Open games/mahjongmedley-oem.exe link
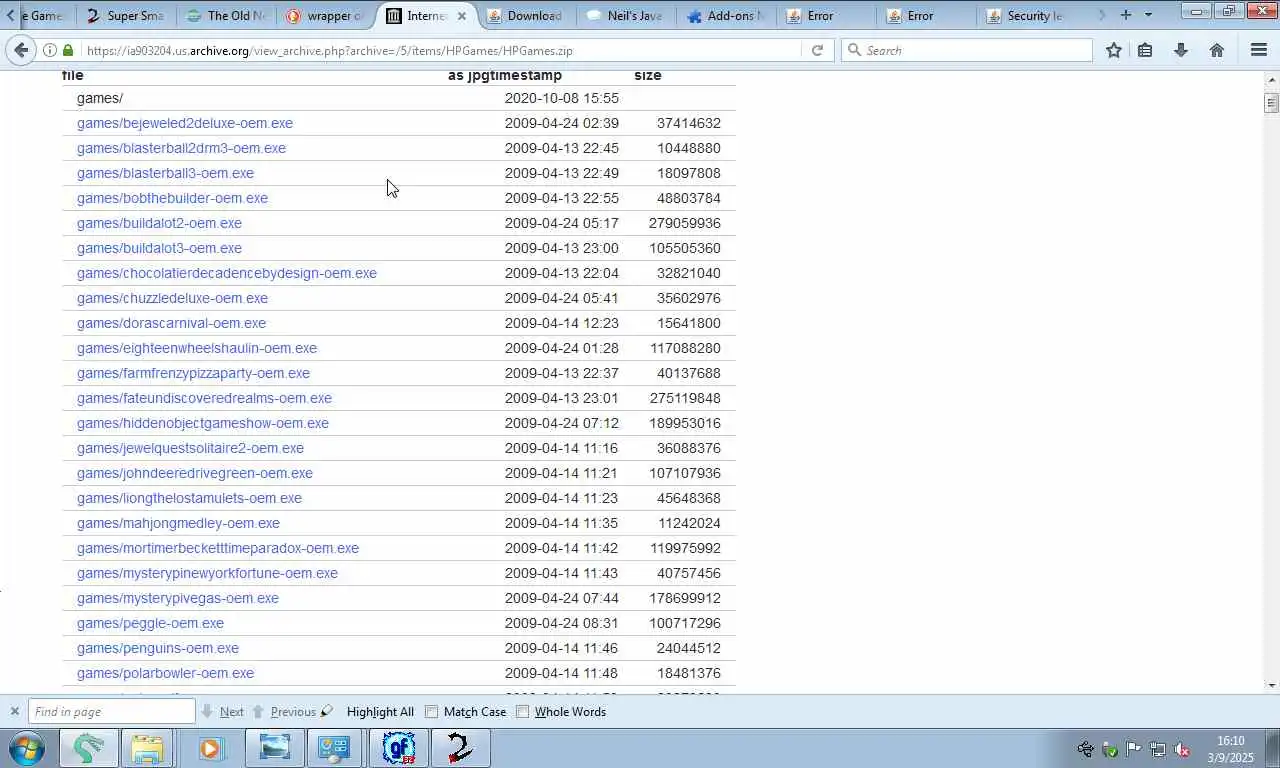The height and width of the screenshot is (768, 1280). point(178,523)
